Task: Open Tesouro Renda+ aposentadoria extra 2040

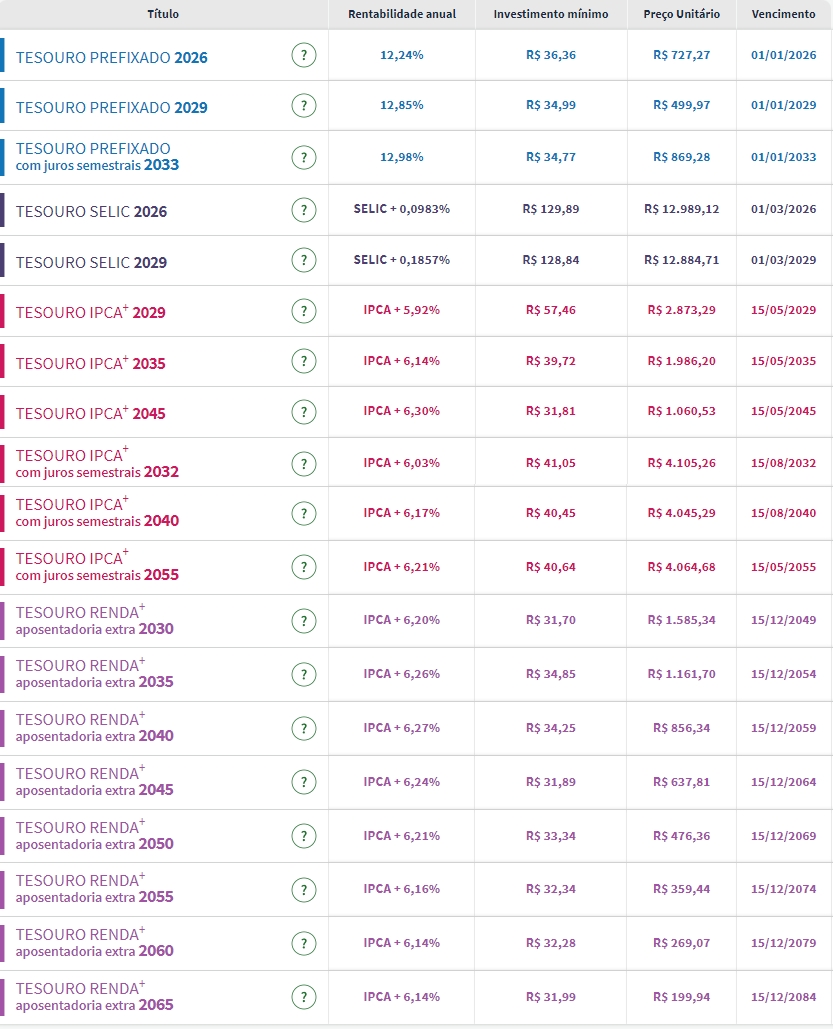Action: point(94,728)
